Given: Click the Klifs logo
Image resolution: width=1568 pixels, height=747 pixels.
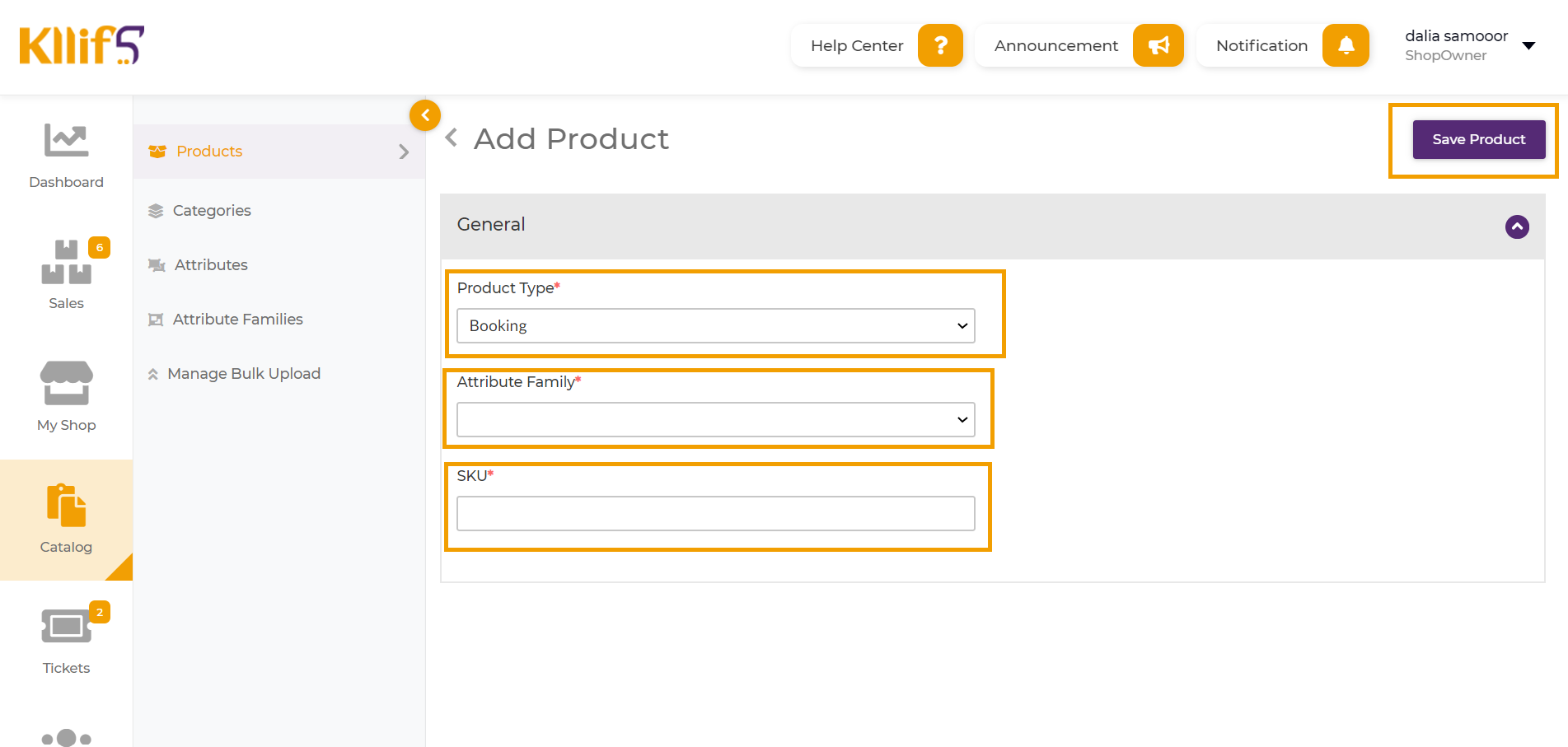Looking at the screenshot, I should [x=82, y=45].
